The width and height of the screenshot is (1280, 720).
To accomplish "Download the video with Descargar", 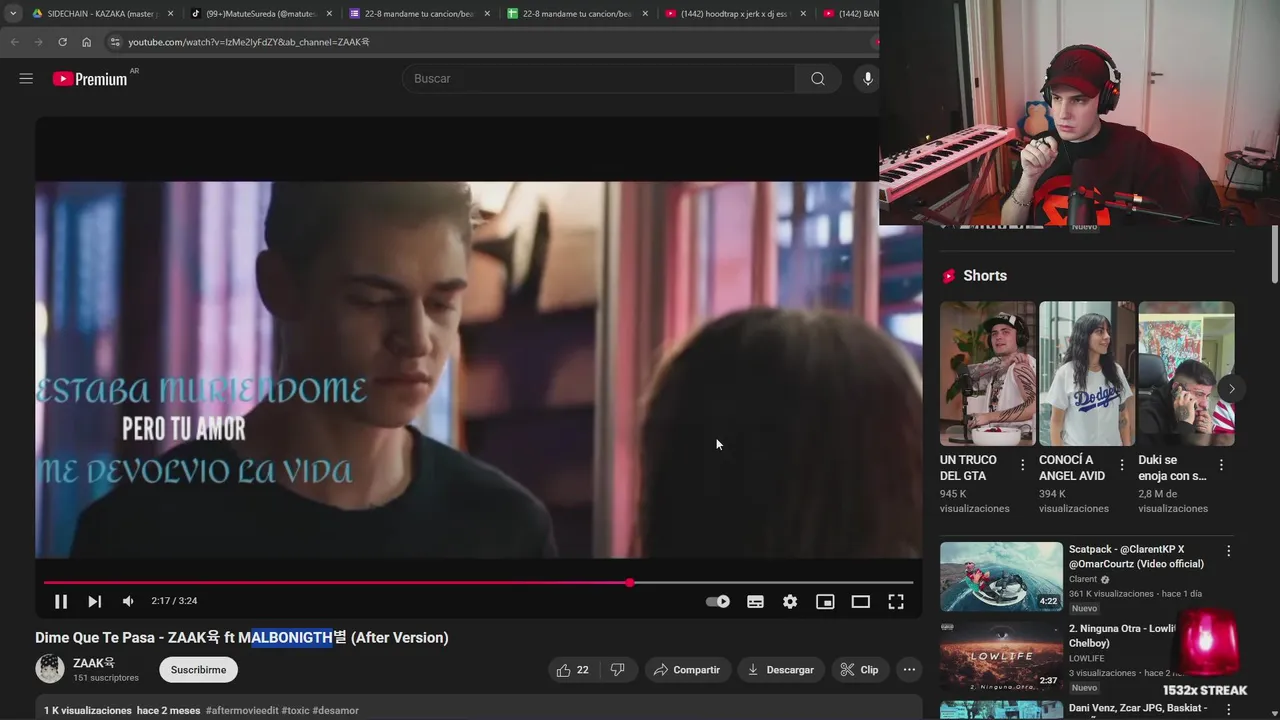I will 781,670.
